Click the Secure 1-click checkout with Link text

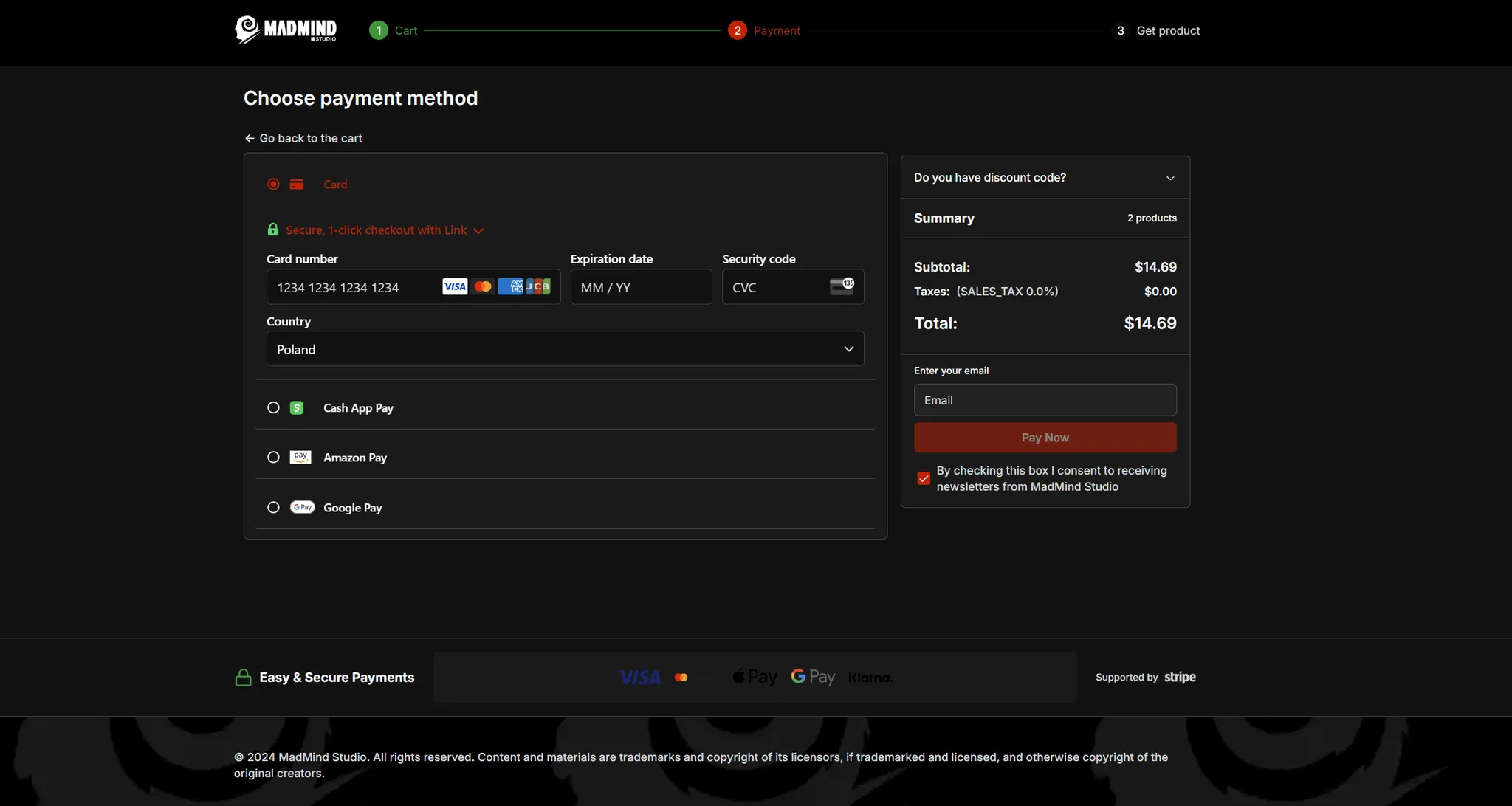point(377,230)
